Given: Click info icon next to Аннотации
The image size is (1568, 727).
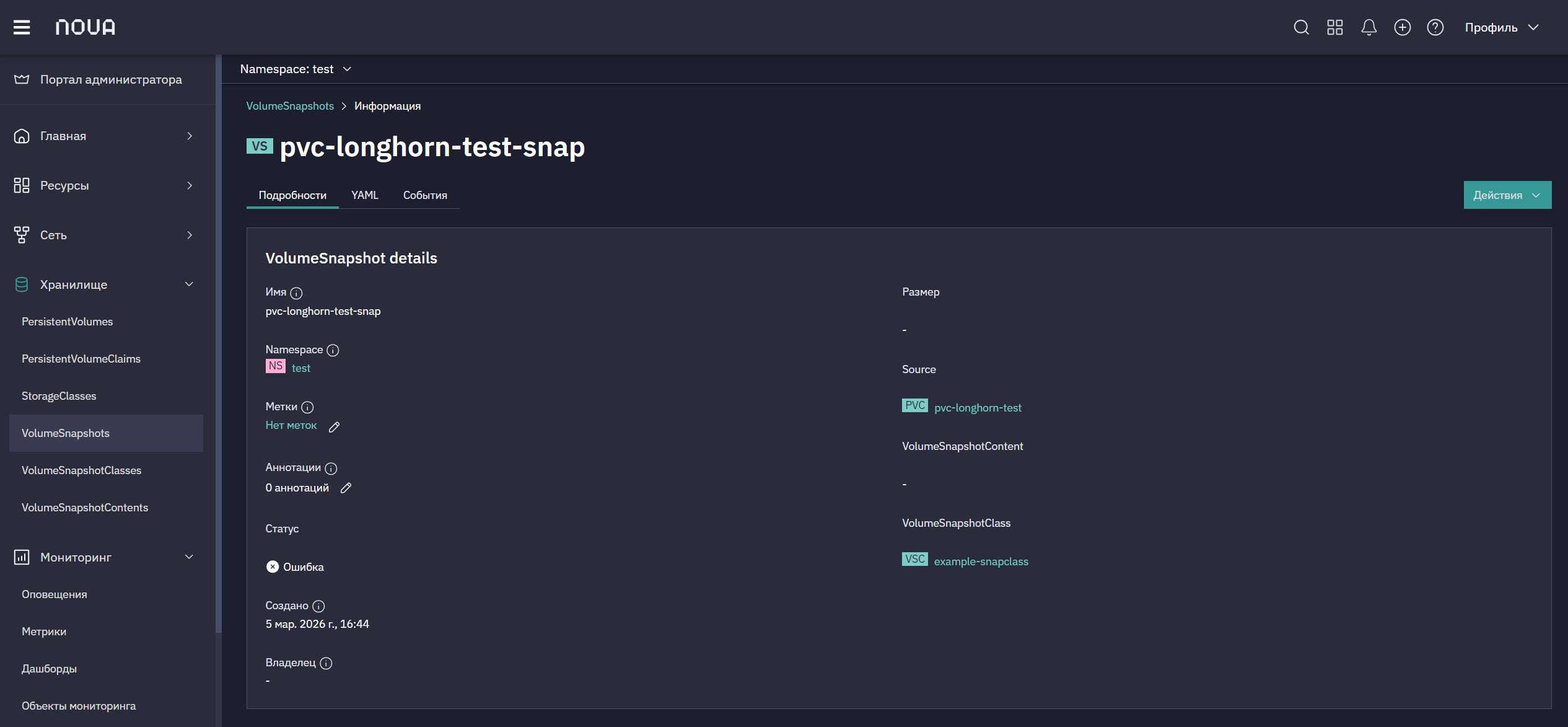Looking at the screenshot, I should coord(331,469).
